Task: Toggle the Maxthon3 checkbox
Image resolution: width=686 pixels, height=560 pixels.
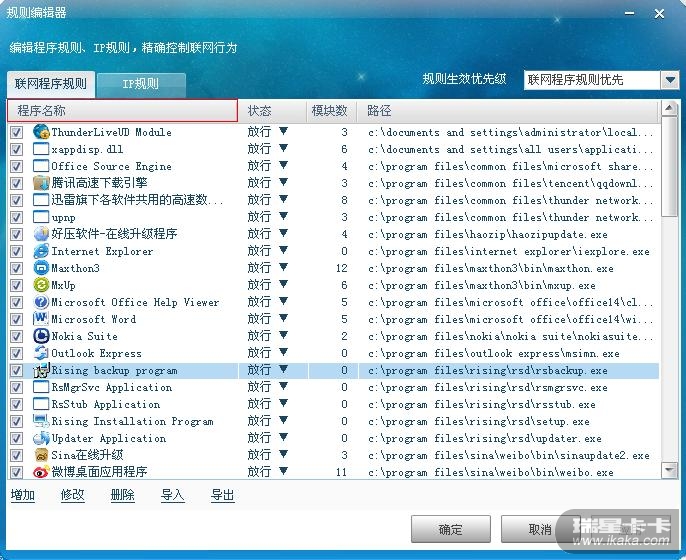Action: (17, 268)
